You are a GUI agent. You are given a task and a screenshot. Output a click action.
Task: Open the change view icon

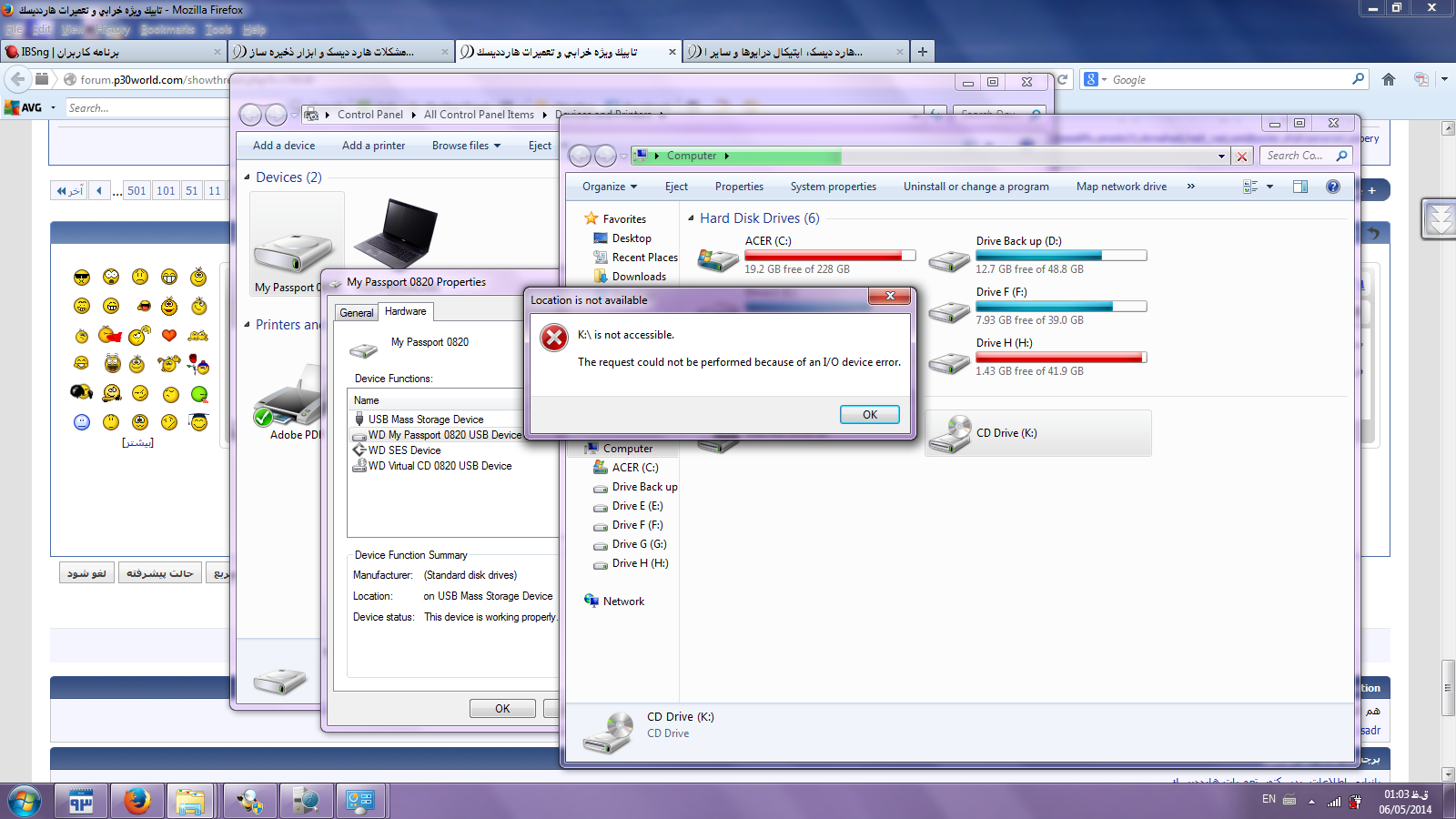[x=1250, y=187]
